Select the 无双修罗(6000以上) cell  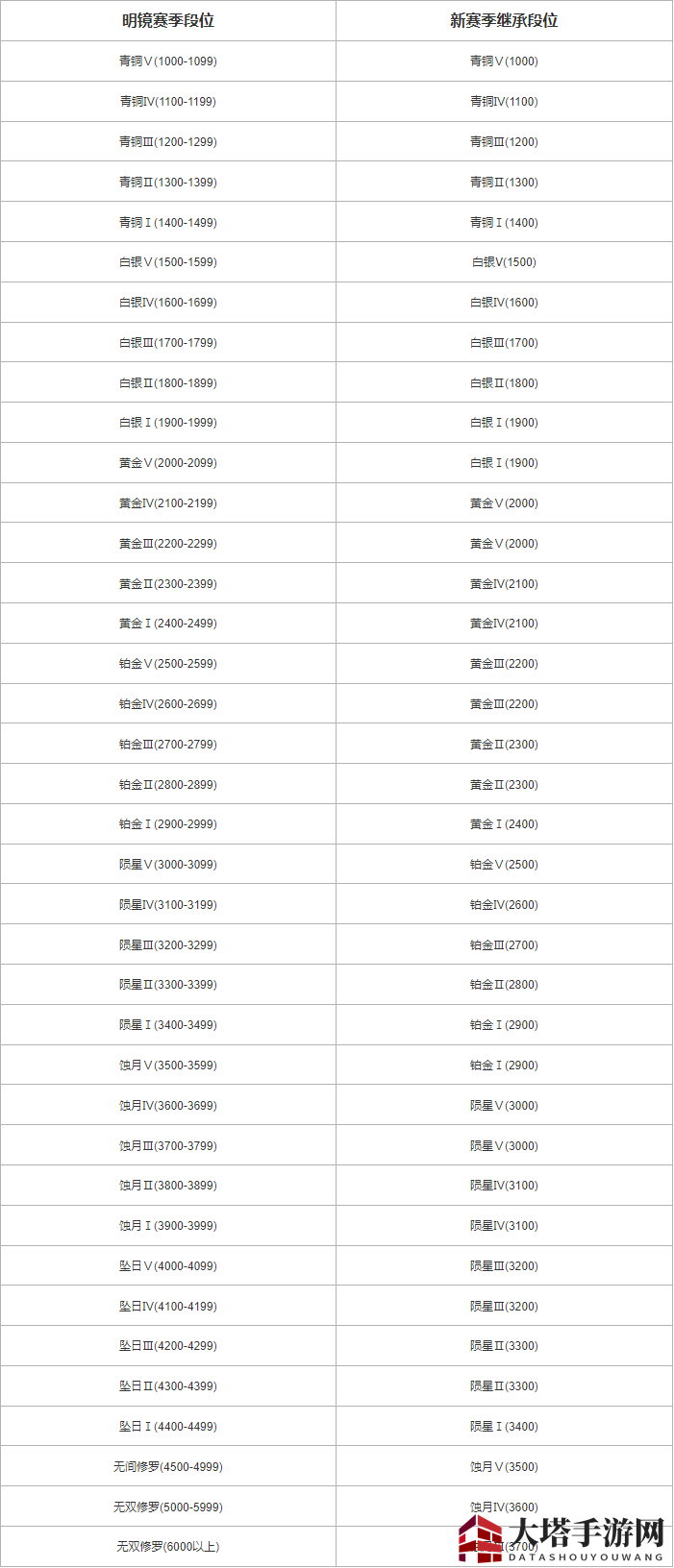pos(168,1546)
